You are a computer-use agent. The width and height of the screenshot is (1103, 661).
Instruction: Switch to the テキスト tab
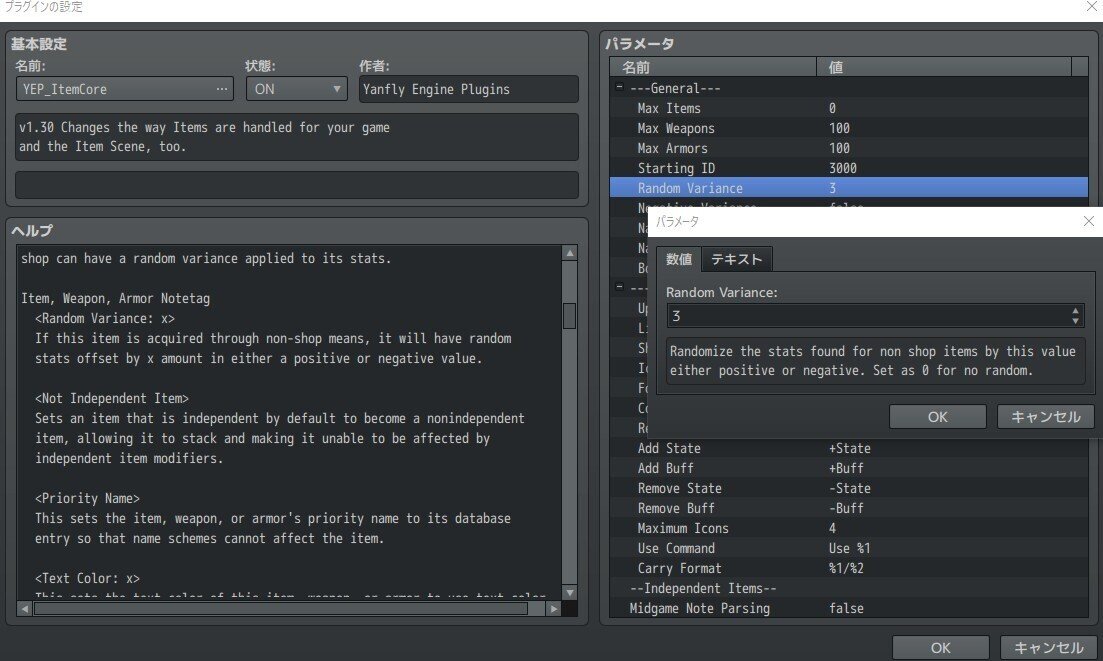(x=737, y=258)
